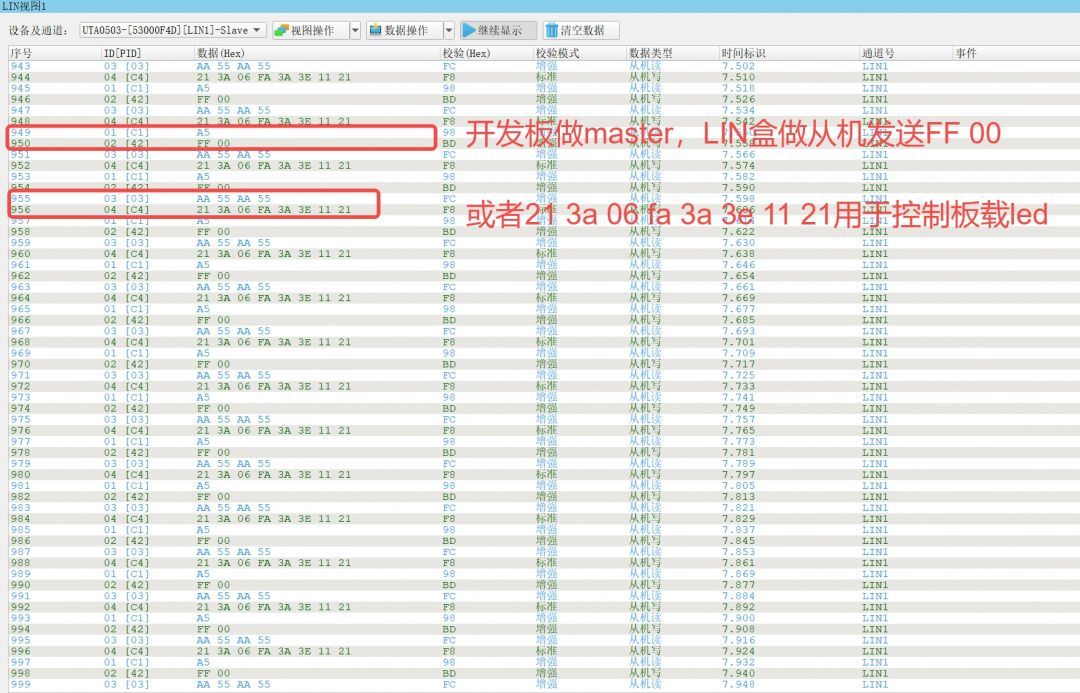Open the 设备及通道 device dropdown
This screenshot has height=693, width=1080.
pos(256,29)
